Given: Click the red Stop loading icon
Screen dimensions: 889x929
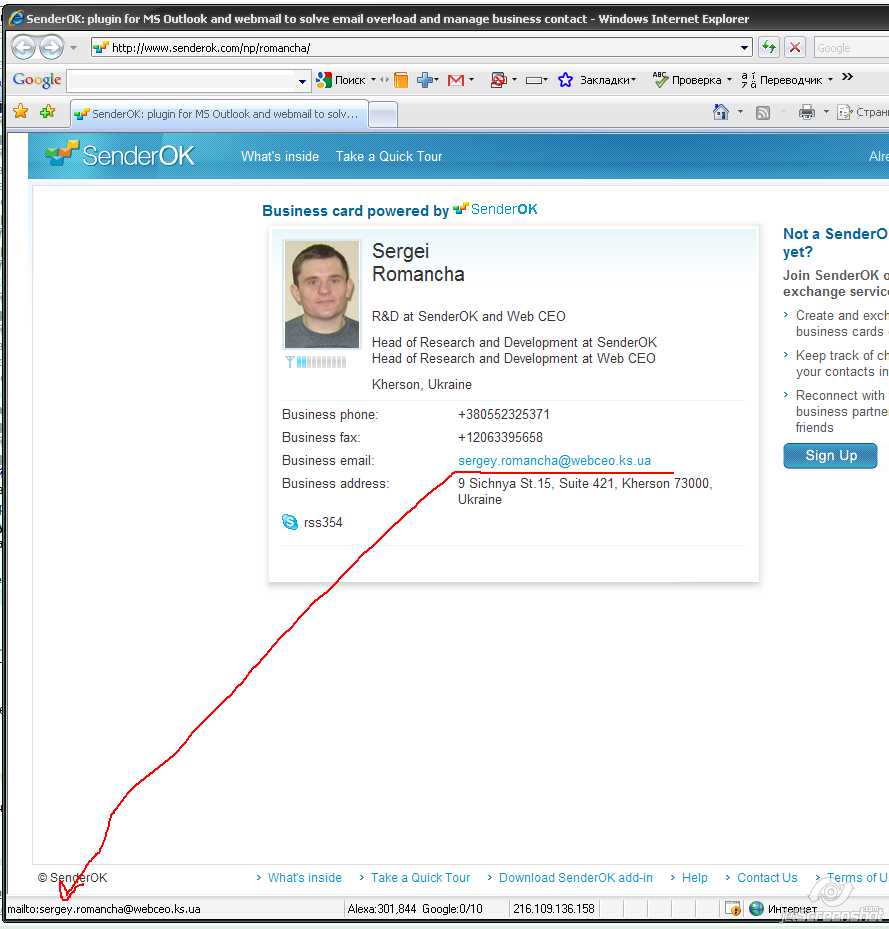Looking at the screenshot, I should pos(795,47).
